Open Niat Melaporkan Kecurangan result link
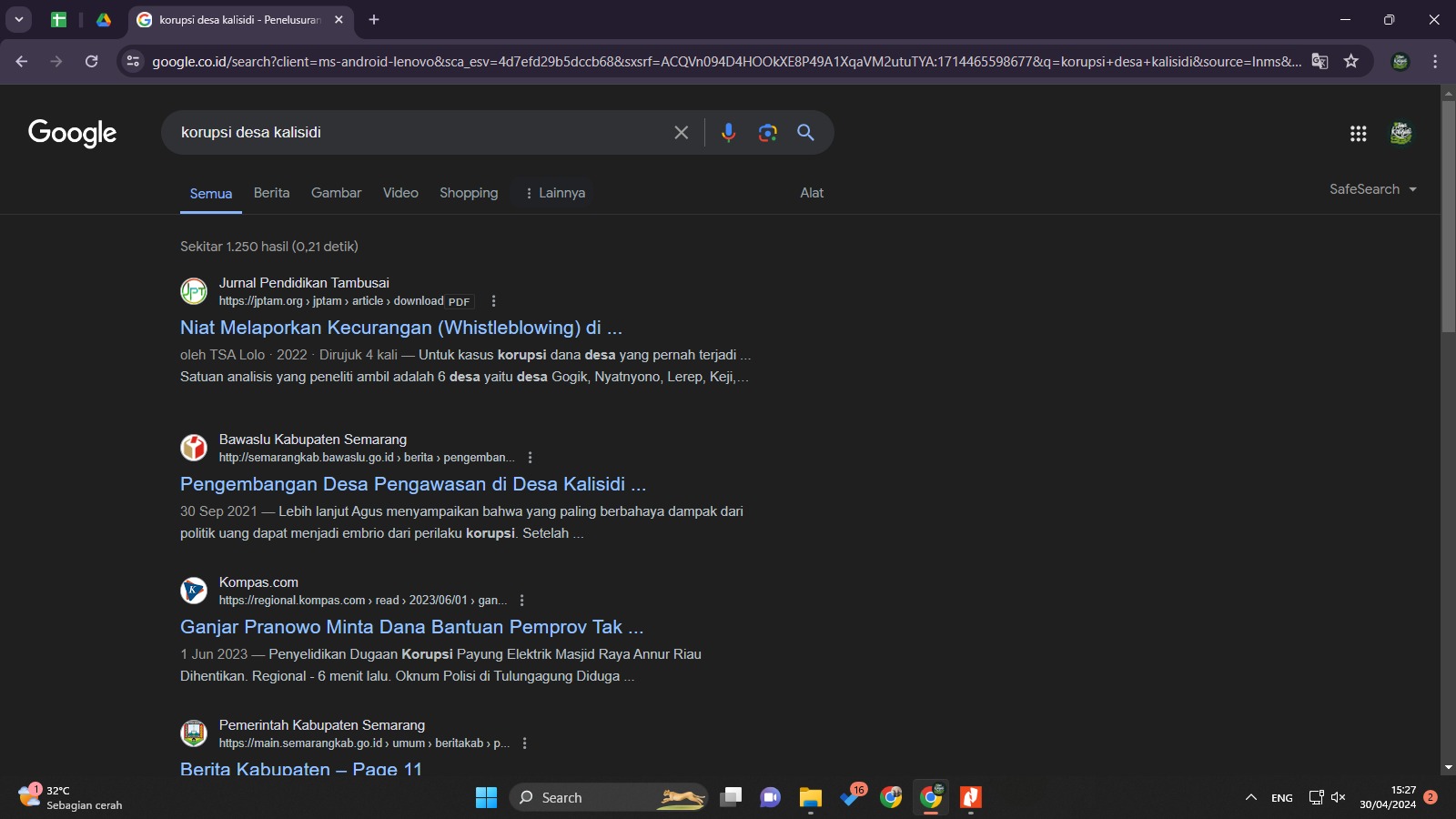This screenshot has width=1456, height=819. [401, 328]
